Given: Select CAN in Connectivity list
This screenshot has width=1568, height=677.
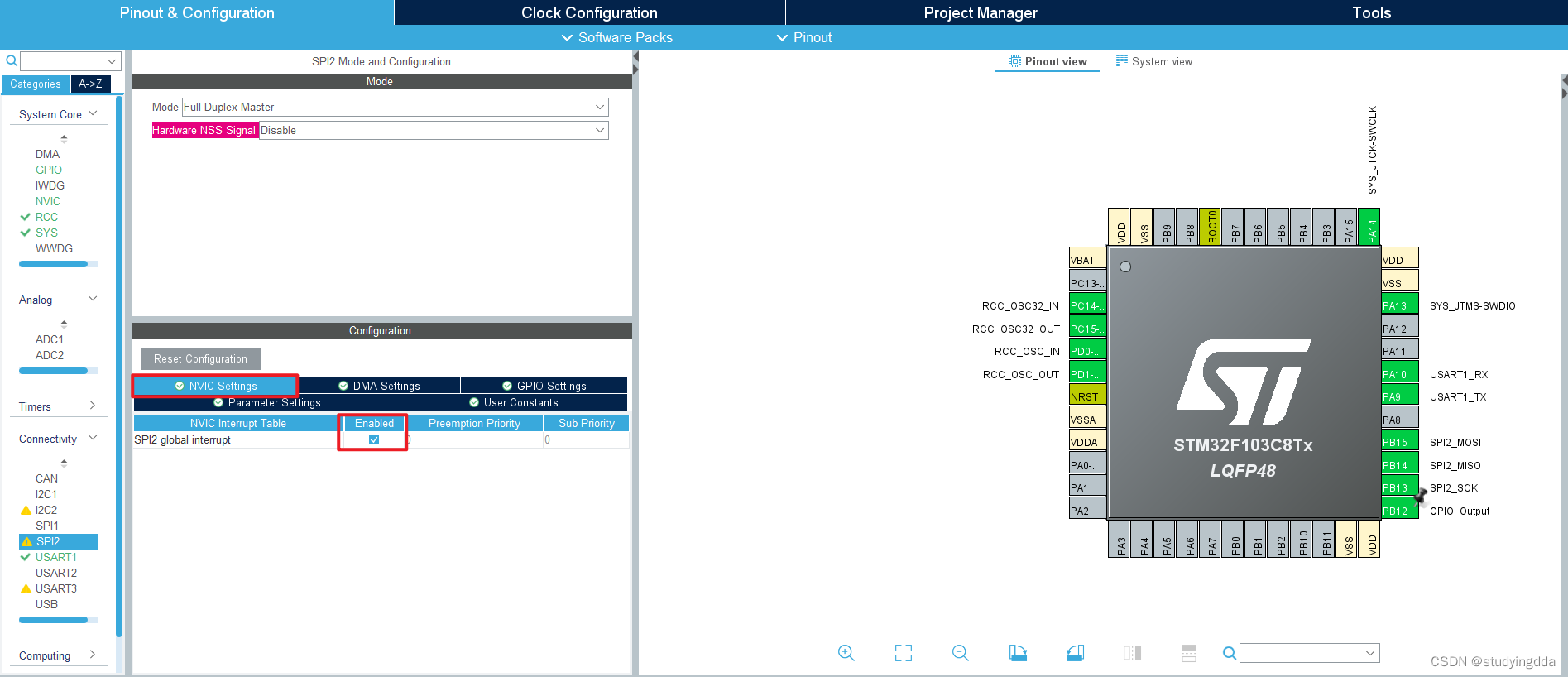Looking at the screenshot, I should pos(47,478).
